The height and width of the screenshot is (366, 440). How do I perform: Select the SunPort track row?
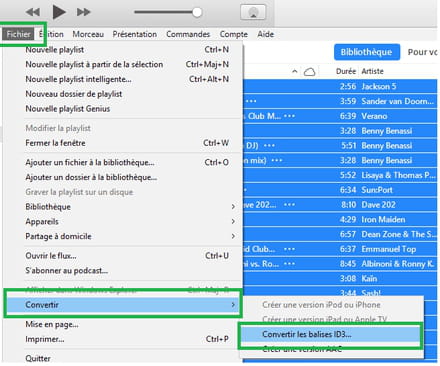[x=340, y=190]
